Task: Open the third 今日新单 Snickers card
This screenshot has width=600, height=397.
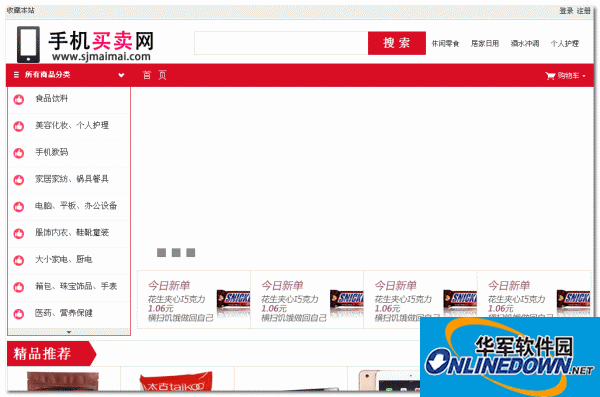Action: 421,299
